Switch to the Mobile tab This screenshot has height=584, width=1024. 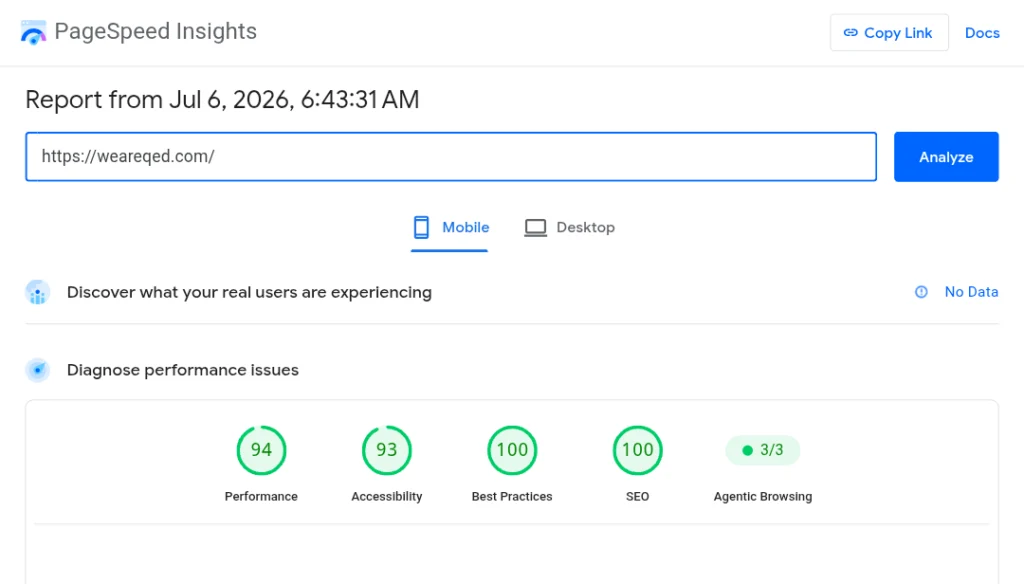450,227
